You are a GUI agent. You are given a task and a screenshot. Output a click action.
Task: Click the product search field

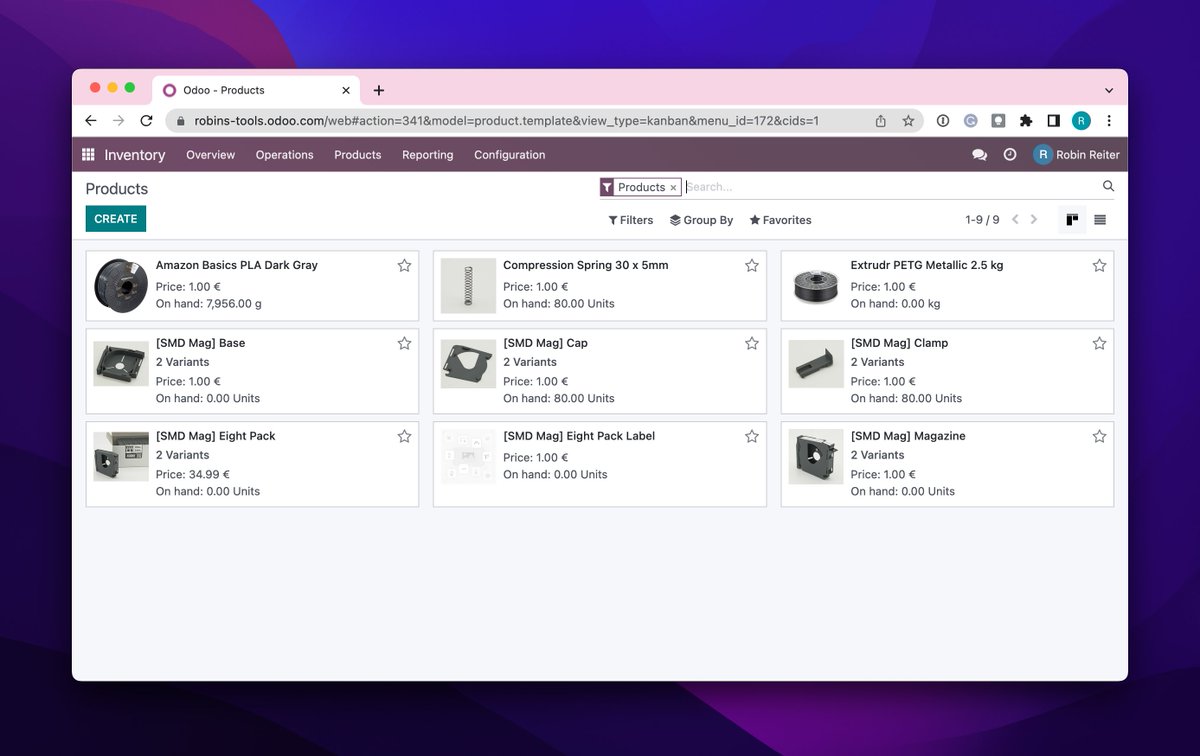[890, 187]
